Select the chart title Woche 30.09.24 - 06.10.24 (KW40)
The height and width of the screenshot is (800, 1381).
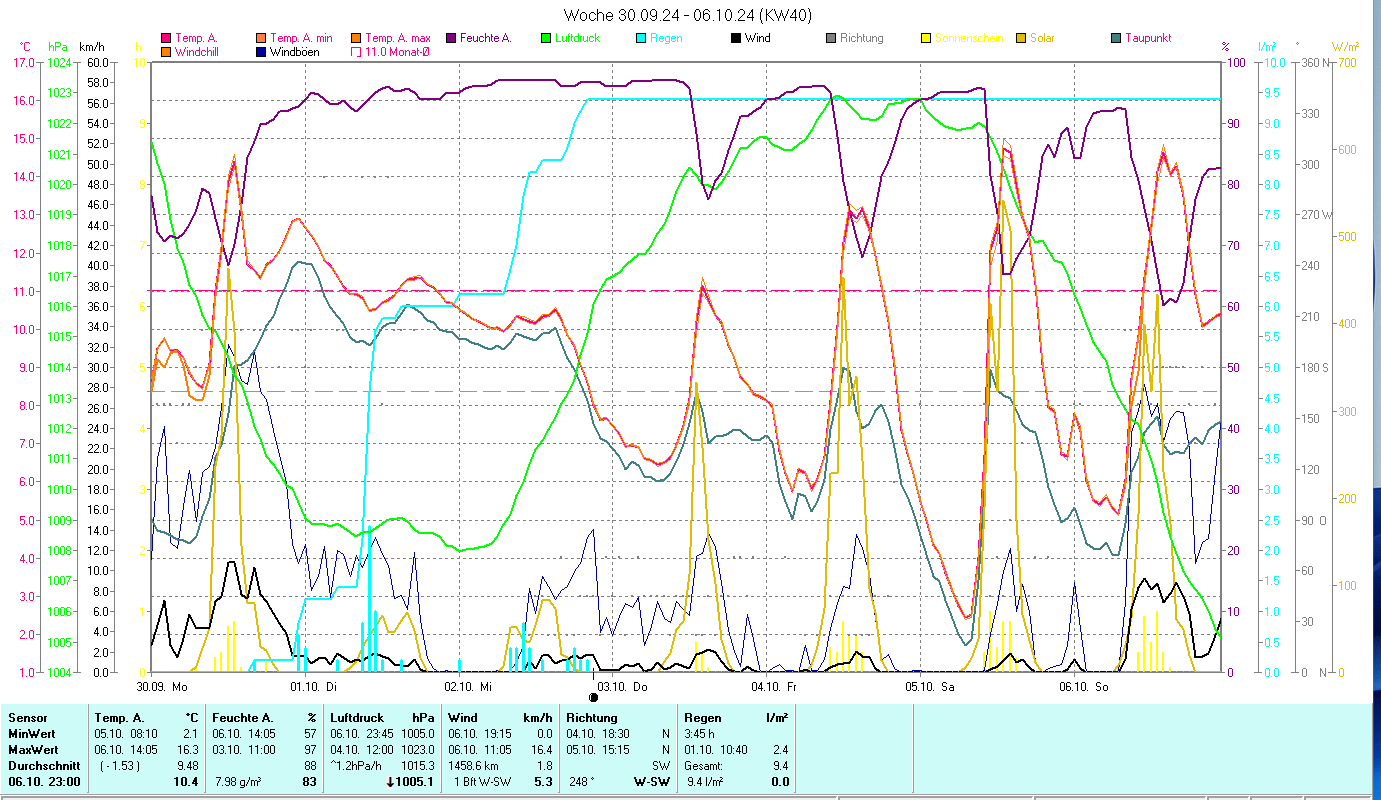tap(687, 15)
